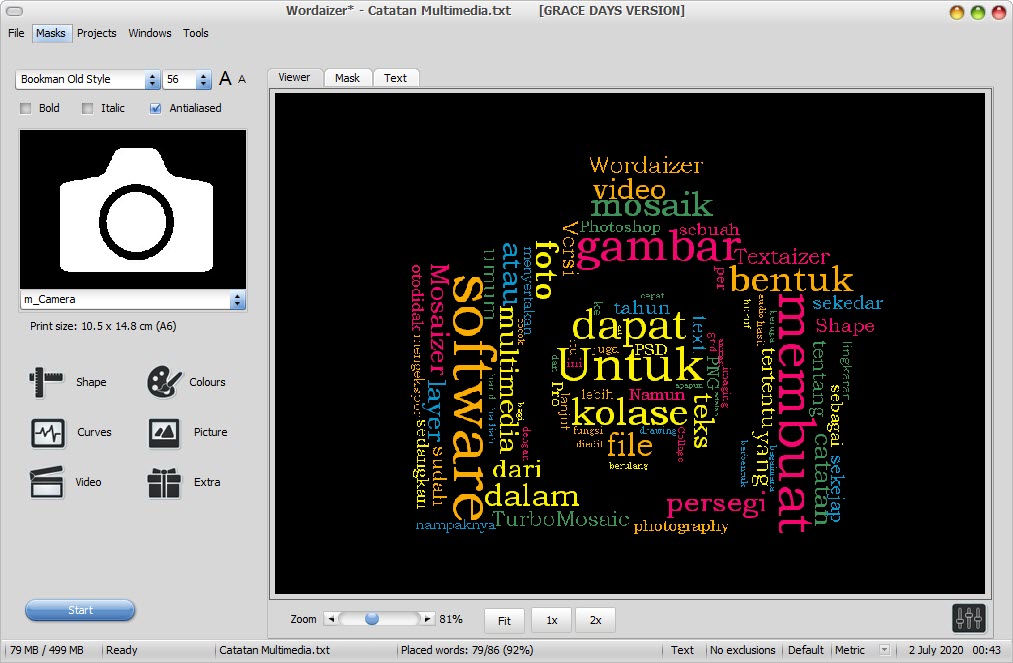Image resolution: width=1013 pixels, height=663 pixels.
Task: Click the zoom slider right arrow
Action: pos(426,619)
